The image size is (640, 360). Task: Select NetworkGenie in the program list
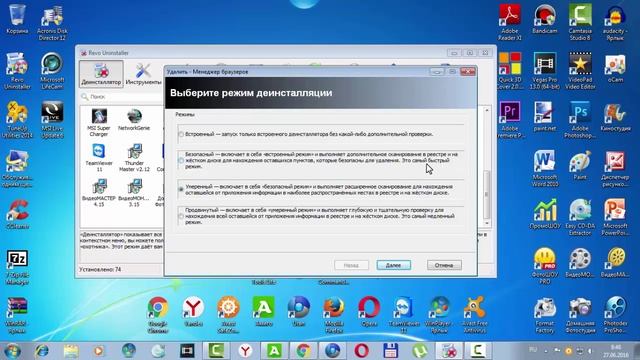click(x=134, y=120)
